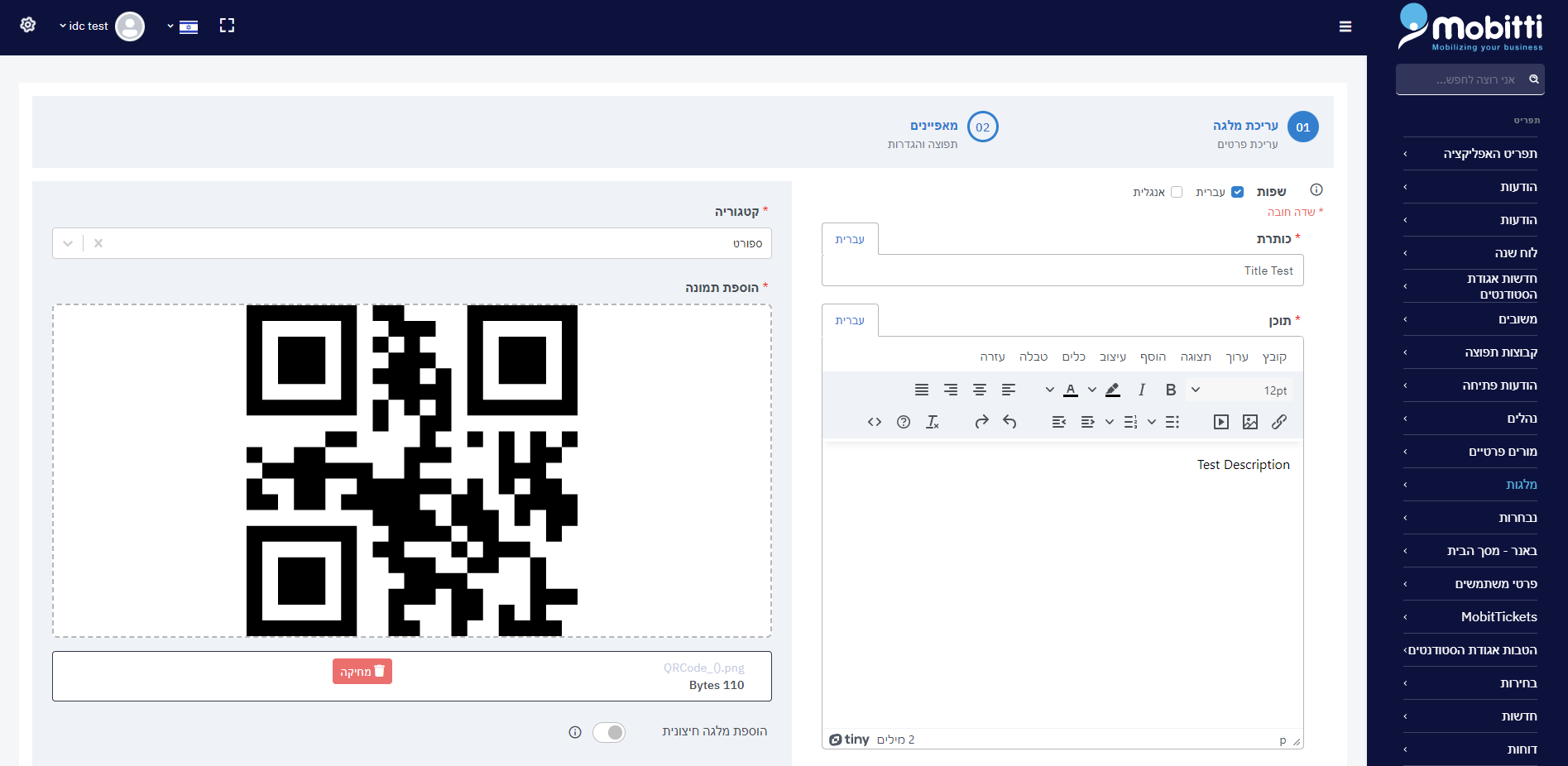Image resolution: width=1568 pixels, height=766 pixels.
Task: Enter fullscreen mode with the corners icon
Action: coord(227,26)
